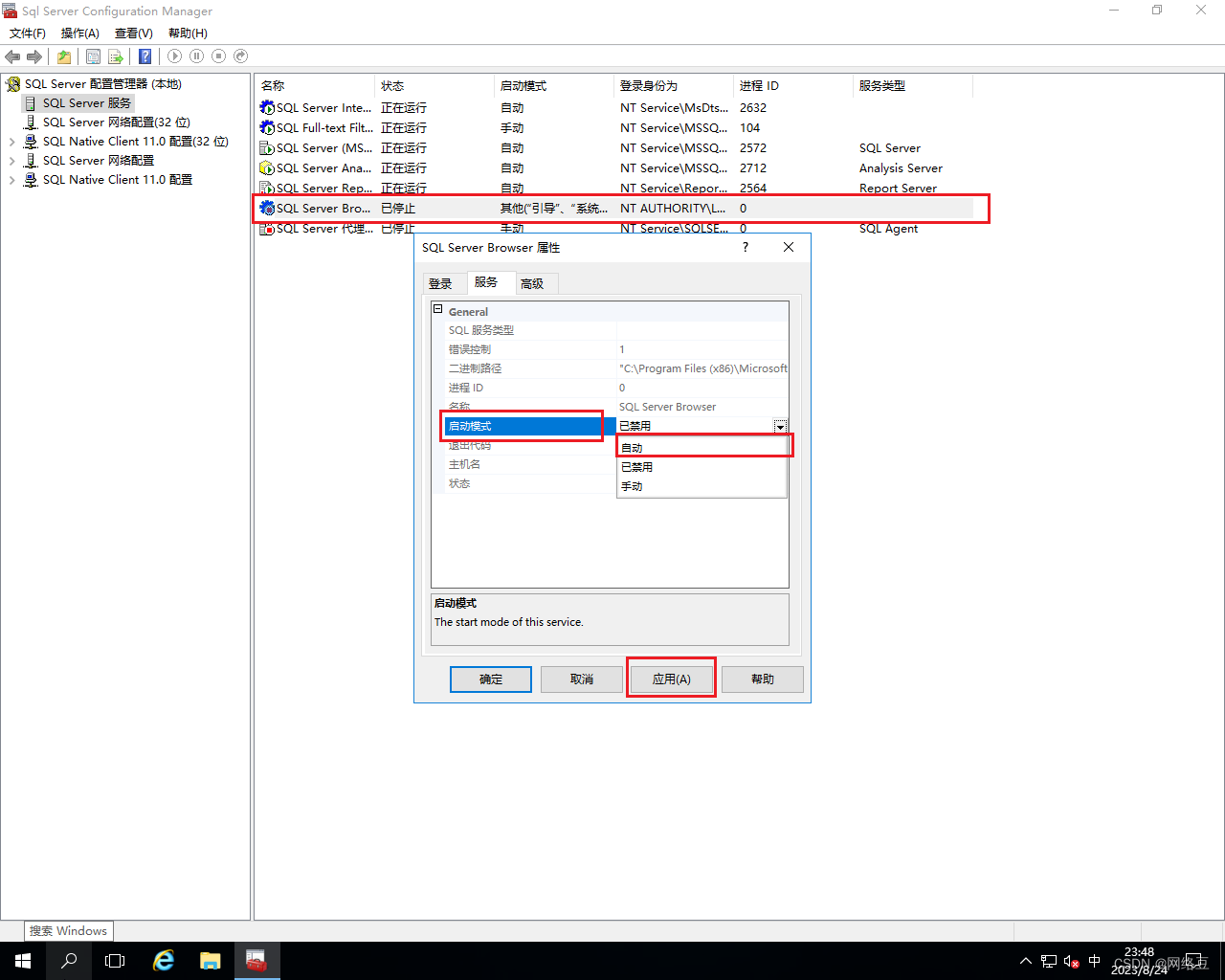
Task: Select the 错误控制 property row
Action: 610,349
